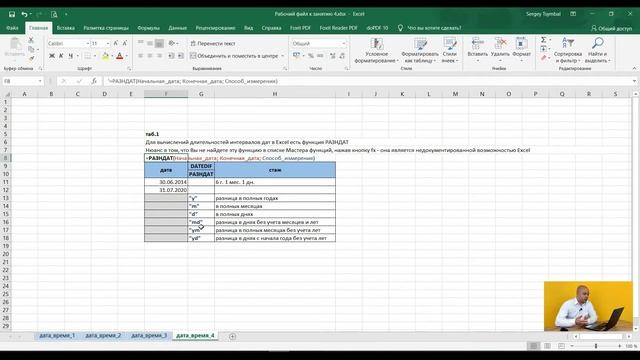This screenshot has width=640, height=360.
Task: Click the 'Что вы хотите сделать?' search field
Action: [x=434, y=28]
